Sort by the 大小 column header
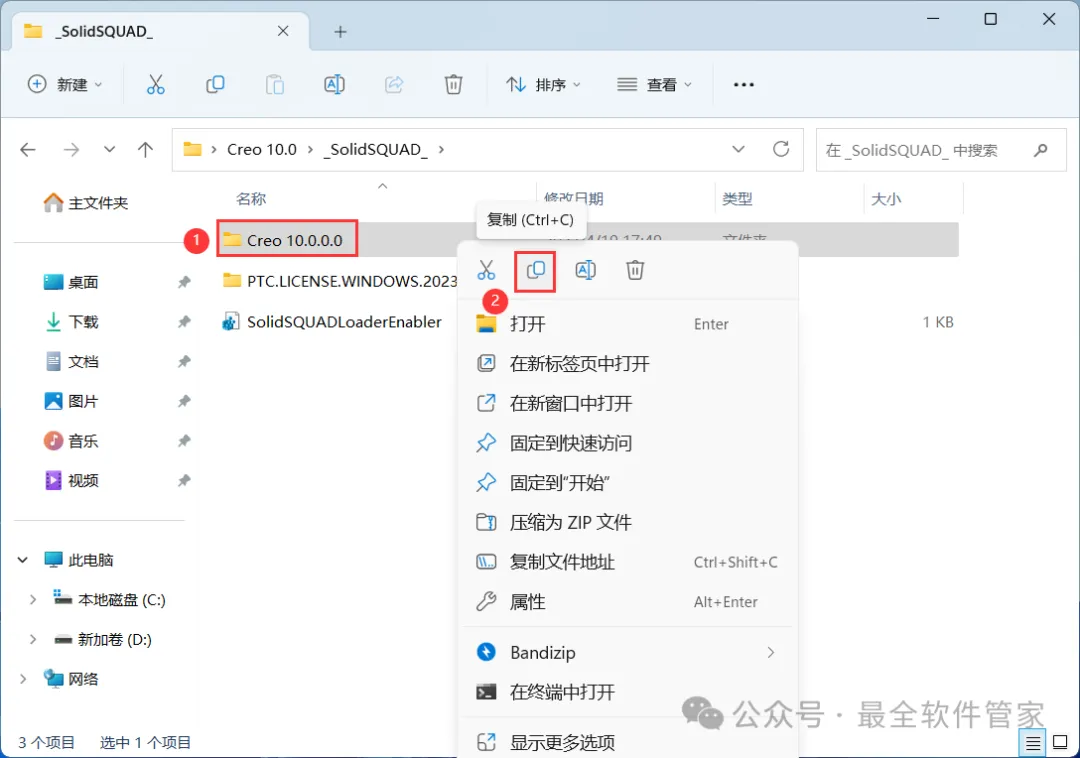Viewport: 1080px width, 758px height. [886, 199]
